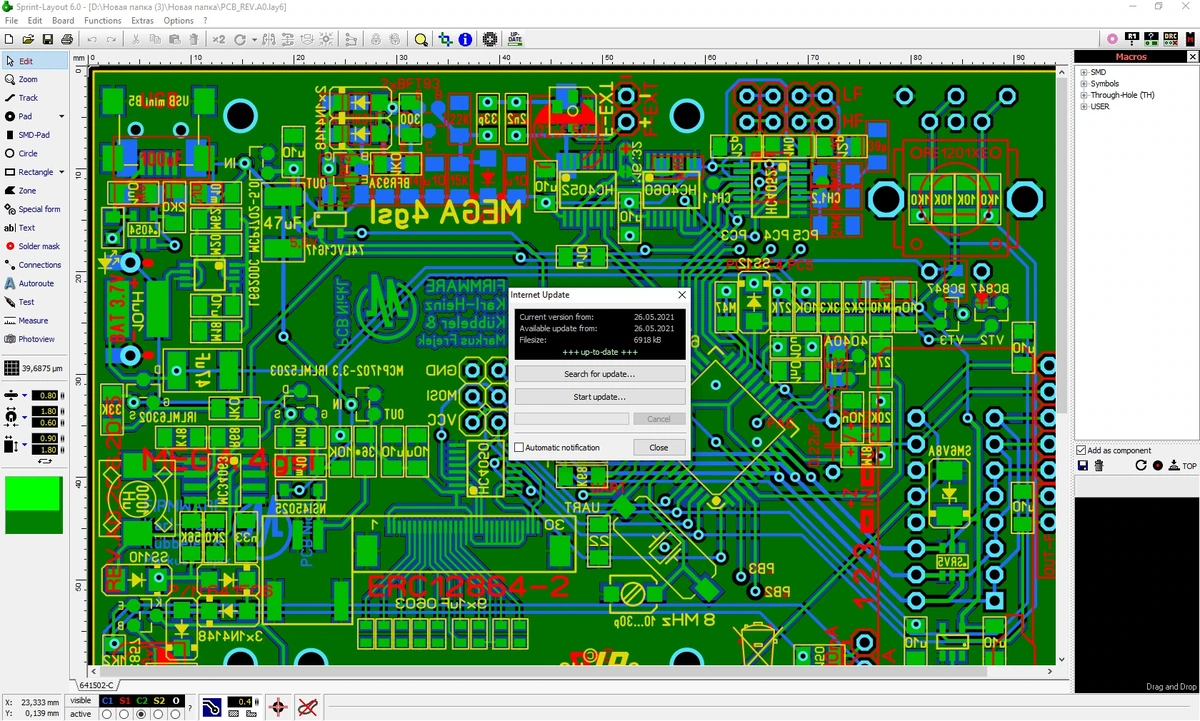Image resolution: width=1200 pixels, height=721 pixels.
Task: Set S2 as active layer
Action: [159, 714]
